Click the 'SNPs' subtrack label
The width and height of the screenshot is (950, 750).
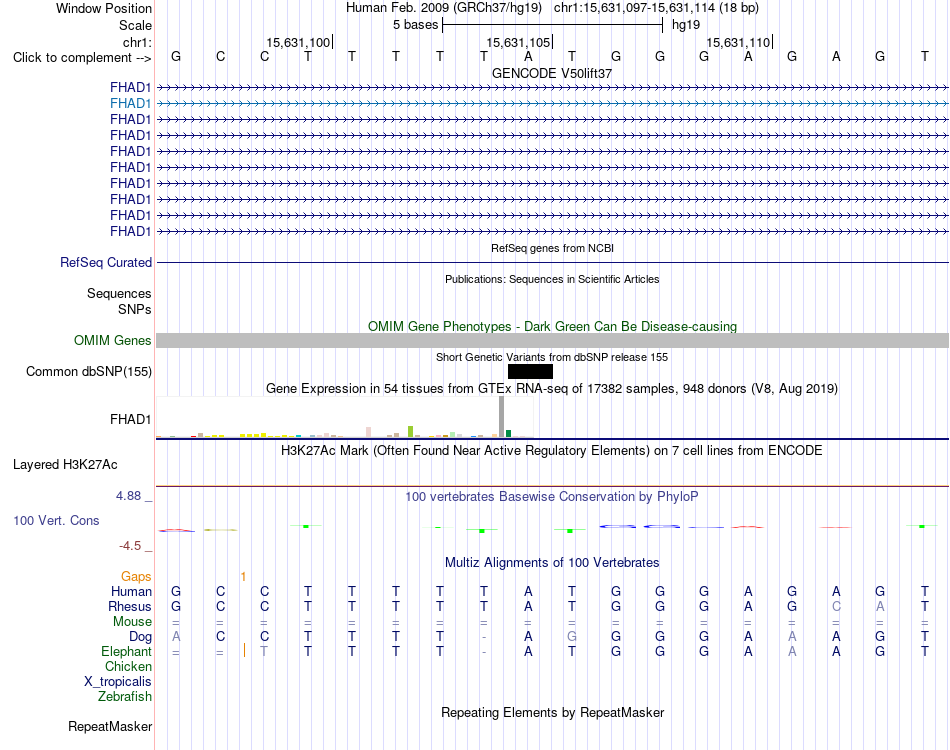click(135, 309)
